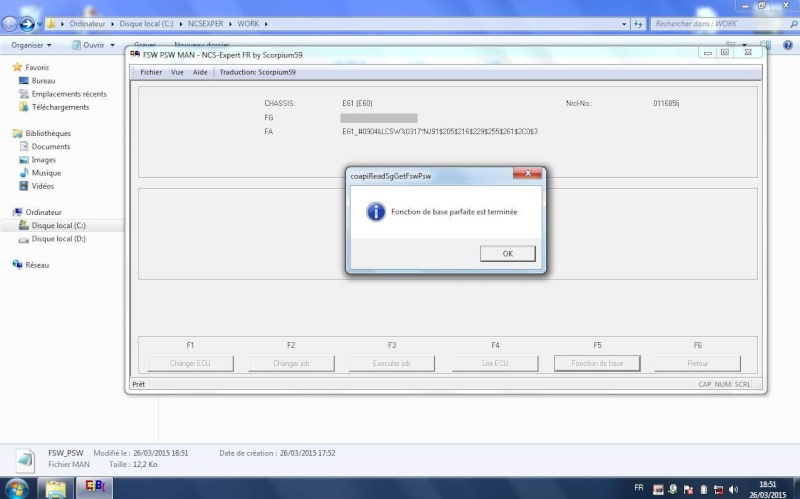Image resolution: width=800 pixels, height=499 pixels.
Task: Open the Organiser dropdown menu
Action: 31,45
